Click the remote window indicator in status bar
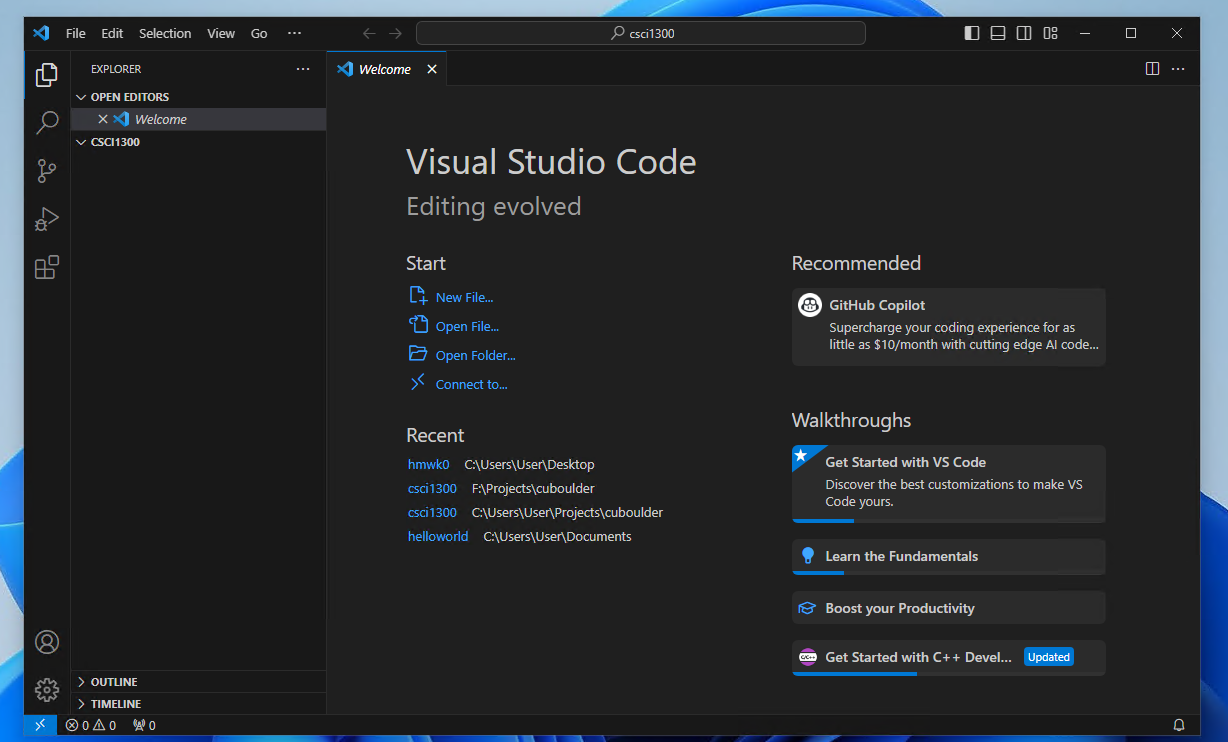The image size is (1228, 742). [40, 725]
